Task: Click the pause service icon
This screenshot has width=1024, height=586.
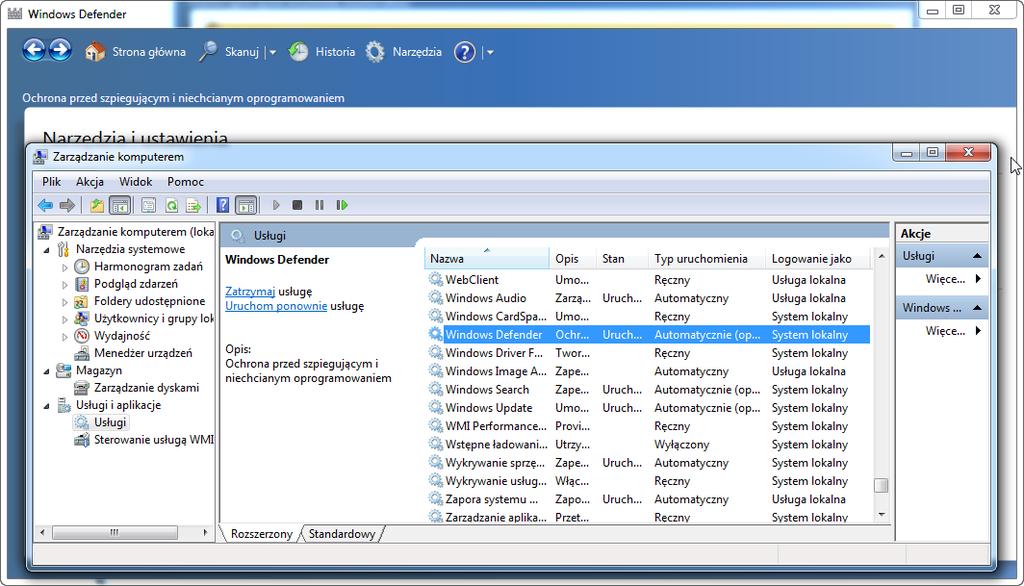Action: [319, 205]
